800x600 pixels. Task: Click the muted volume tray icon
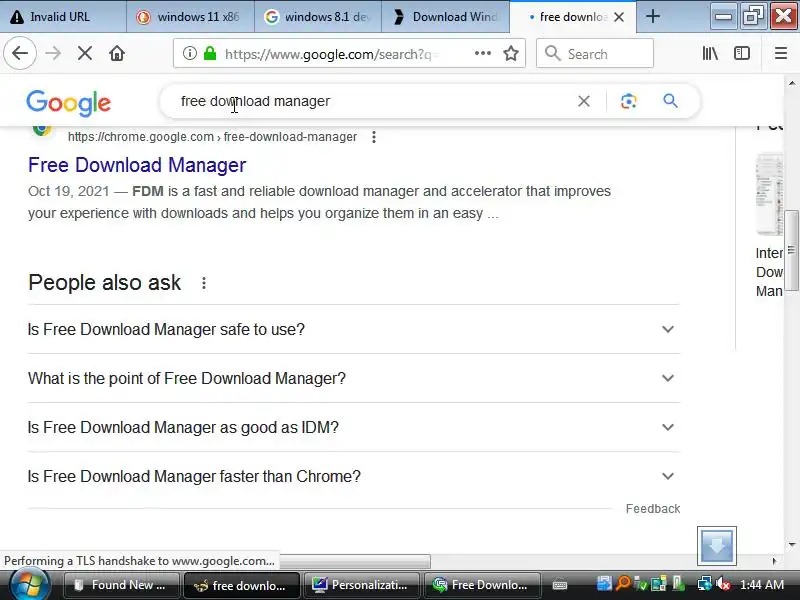pyautogui.click(x=722, y=584)
